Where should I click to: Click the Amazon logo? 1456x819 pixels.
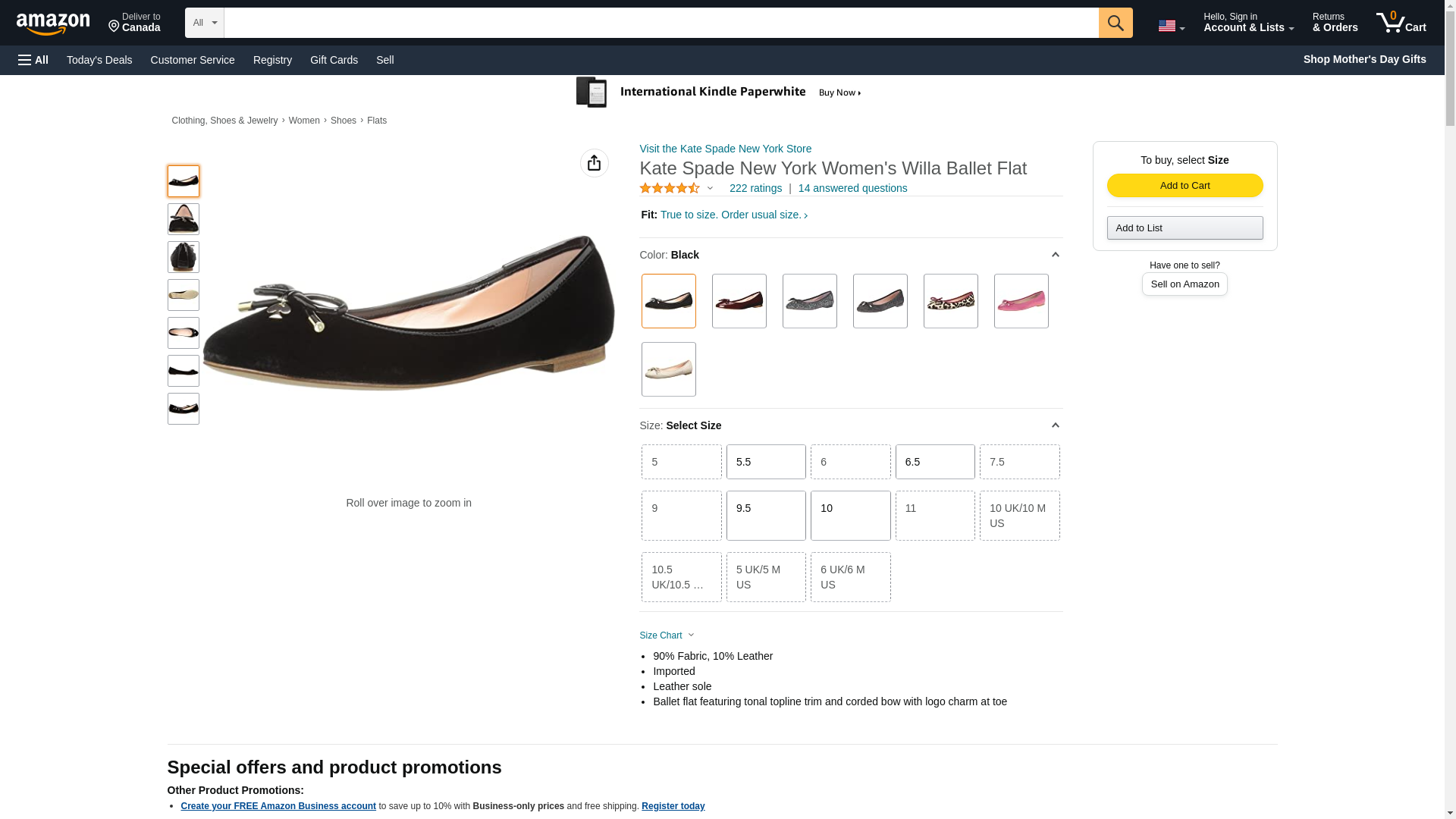tap(53, 24)
